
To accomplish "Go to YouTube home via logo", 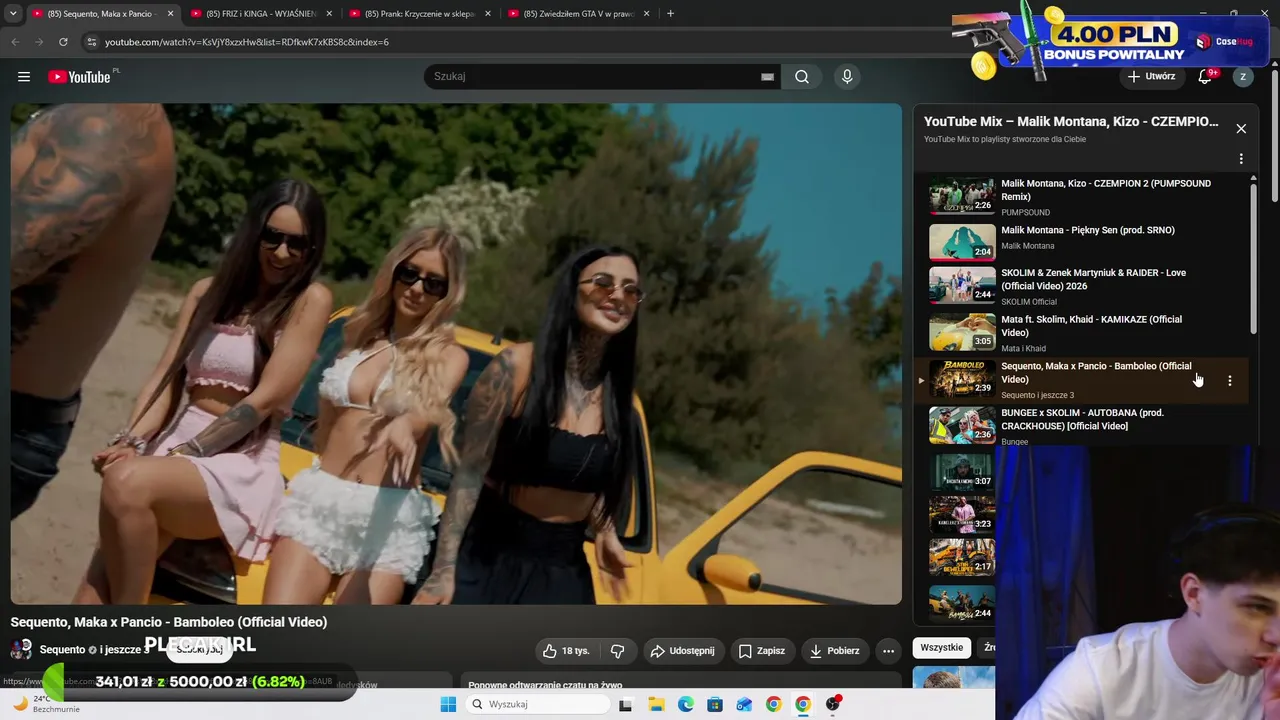I will point(80,77).
